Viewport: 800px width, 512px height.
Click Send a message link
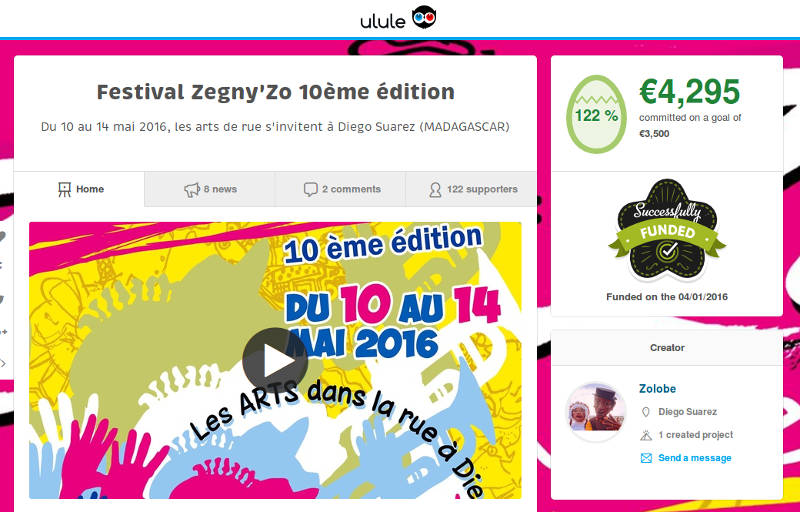click(694, 458)
